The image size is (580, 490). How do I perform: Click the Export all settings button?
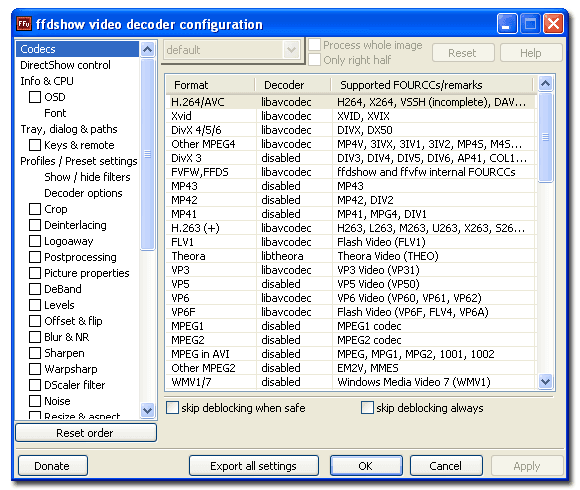[254, 466]
